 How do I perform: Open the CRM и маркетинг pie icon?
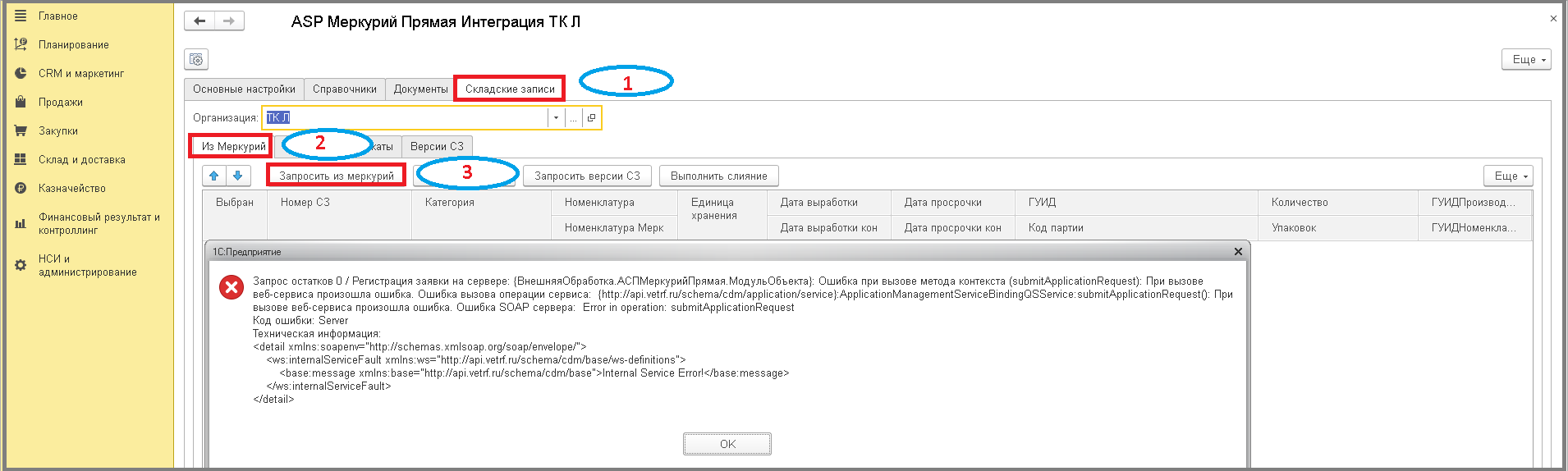[21, 73]
